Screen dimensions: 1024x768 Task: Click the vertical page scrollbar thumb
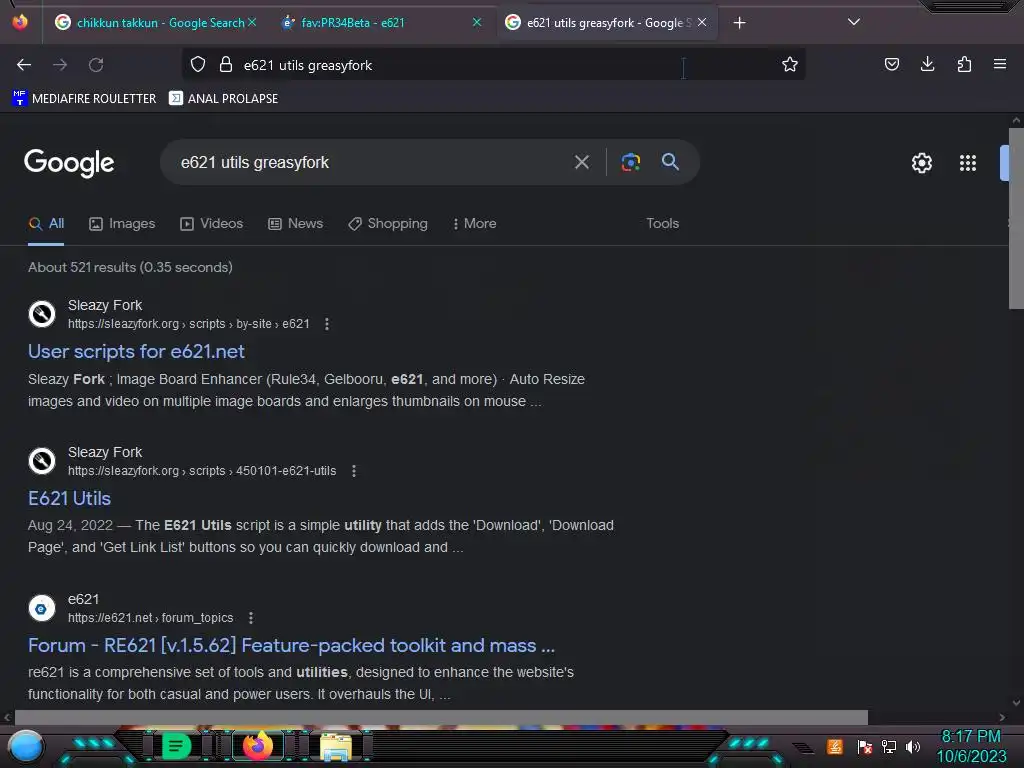[x=1016, y=219]
